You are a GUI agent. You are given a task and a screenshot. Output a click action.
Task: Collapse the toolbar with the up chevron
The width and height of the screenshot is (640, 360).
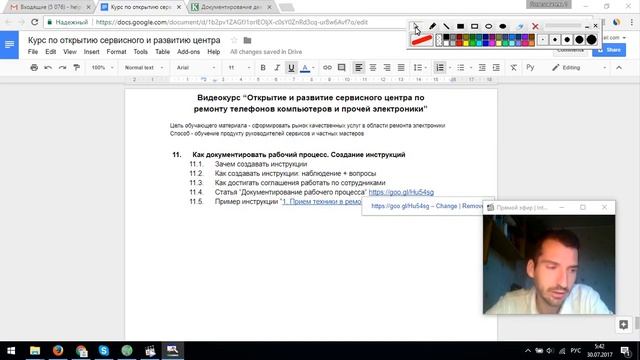619,67
